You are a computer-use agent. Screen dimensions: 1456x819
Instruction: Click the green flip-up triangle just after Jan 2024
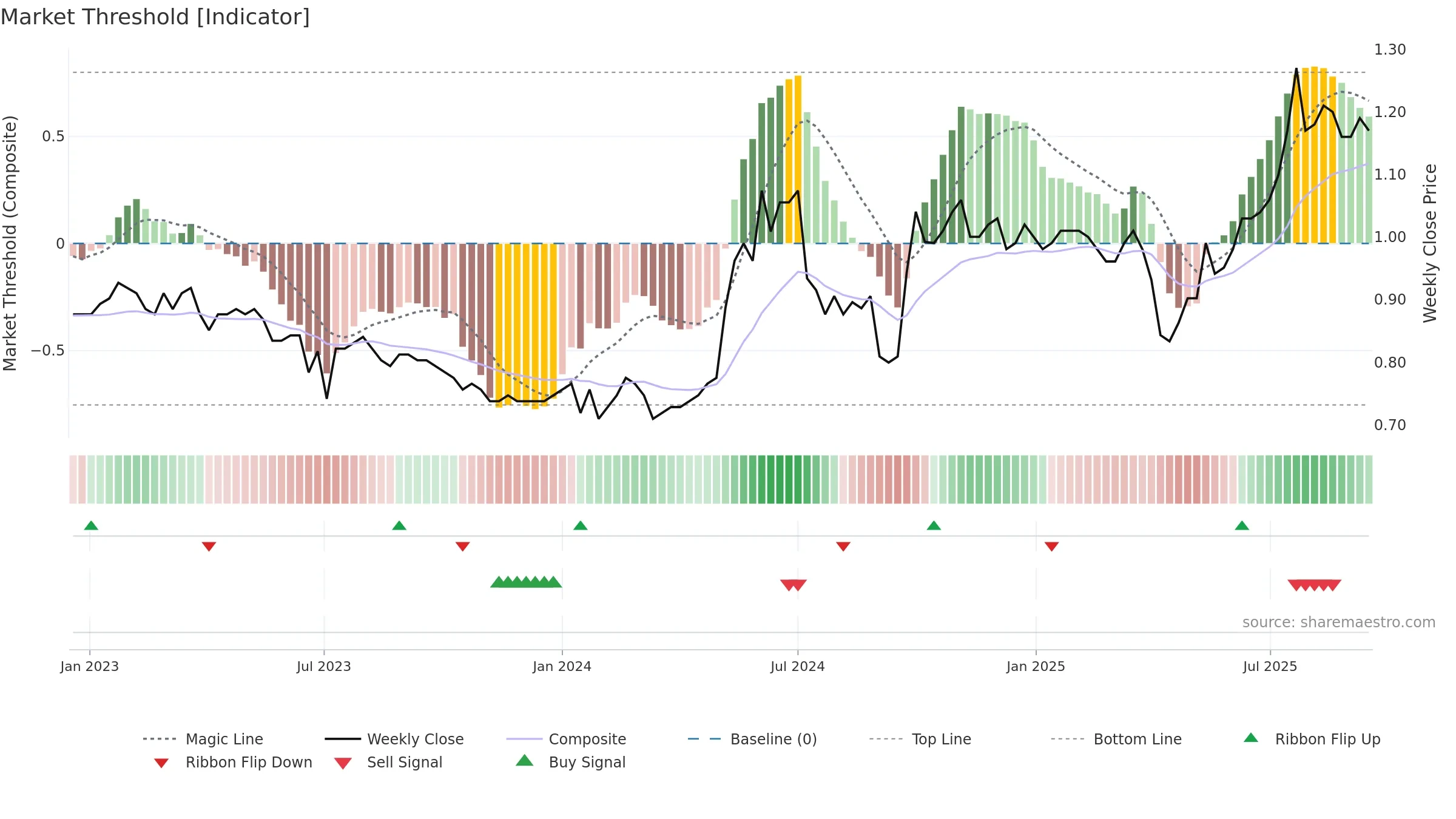coord(581,525)
